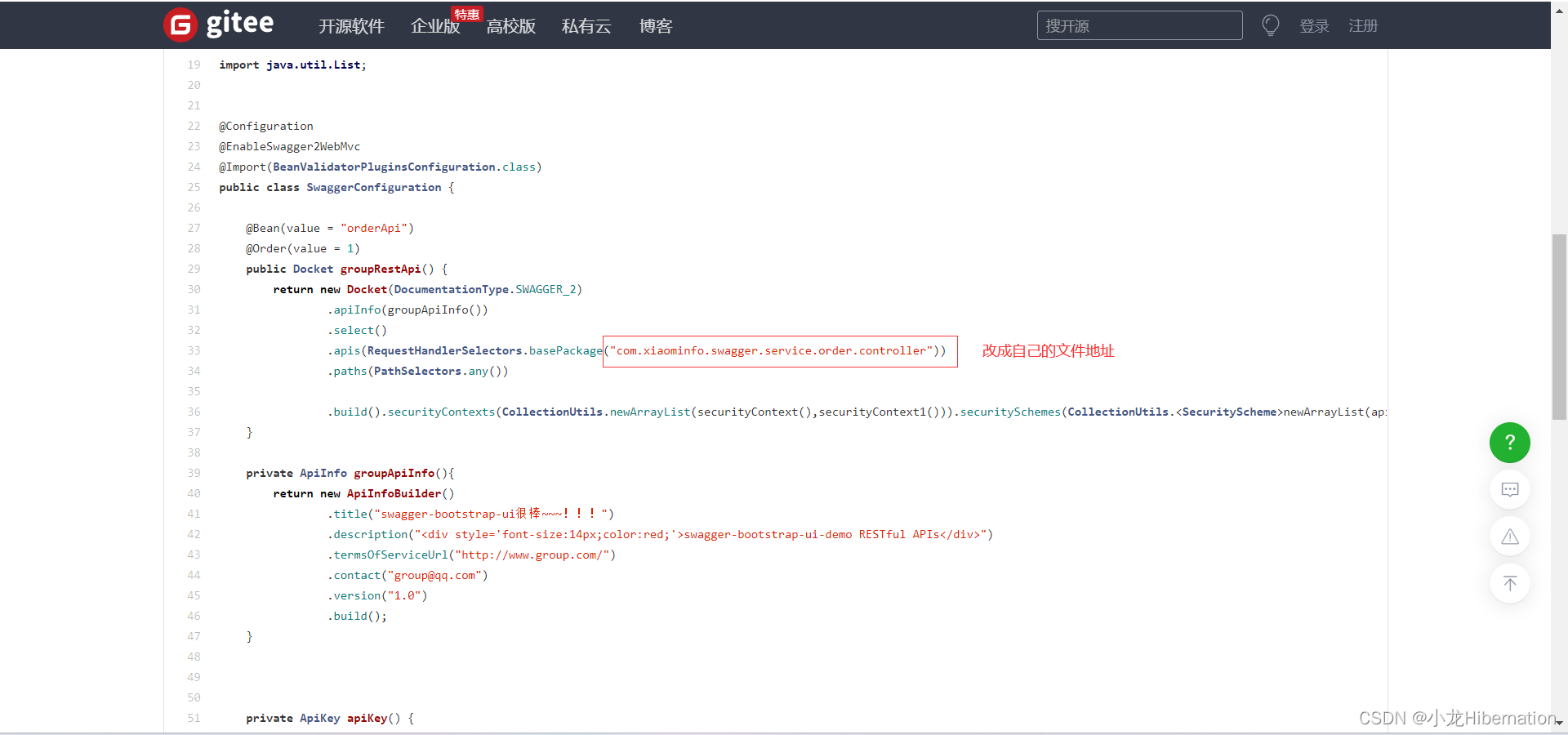Open the green question-mark help button
The height and width of the screenshot is (735, 1568).
(x=1510, y=443)
